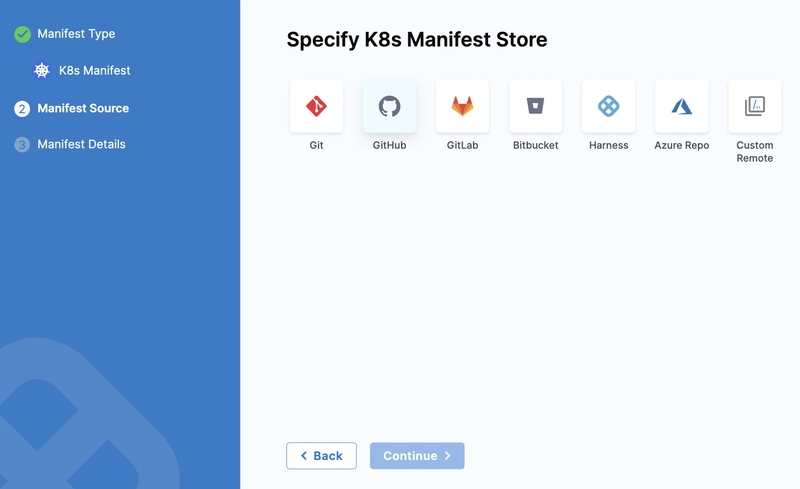Choose the GitHub store icon
The image size is (800, 489).
click(389, 106)
